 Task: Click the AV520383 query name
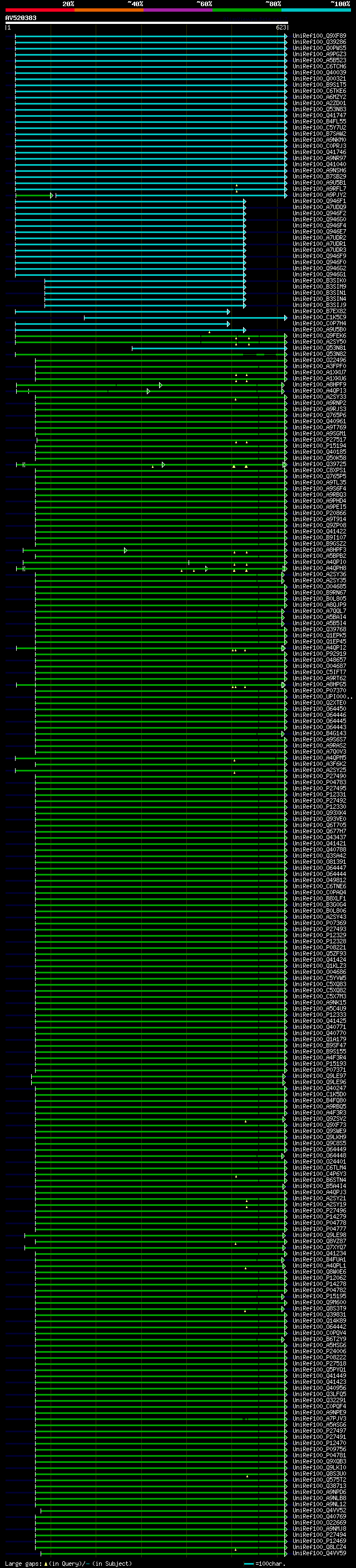click(x=21, y=18)
